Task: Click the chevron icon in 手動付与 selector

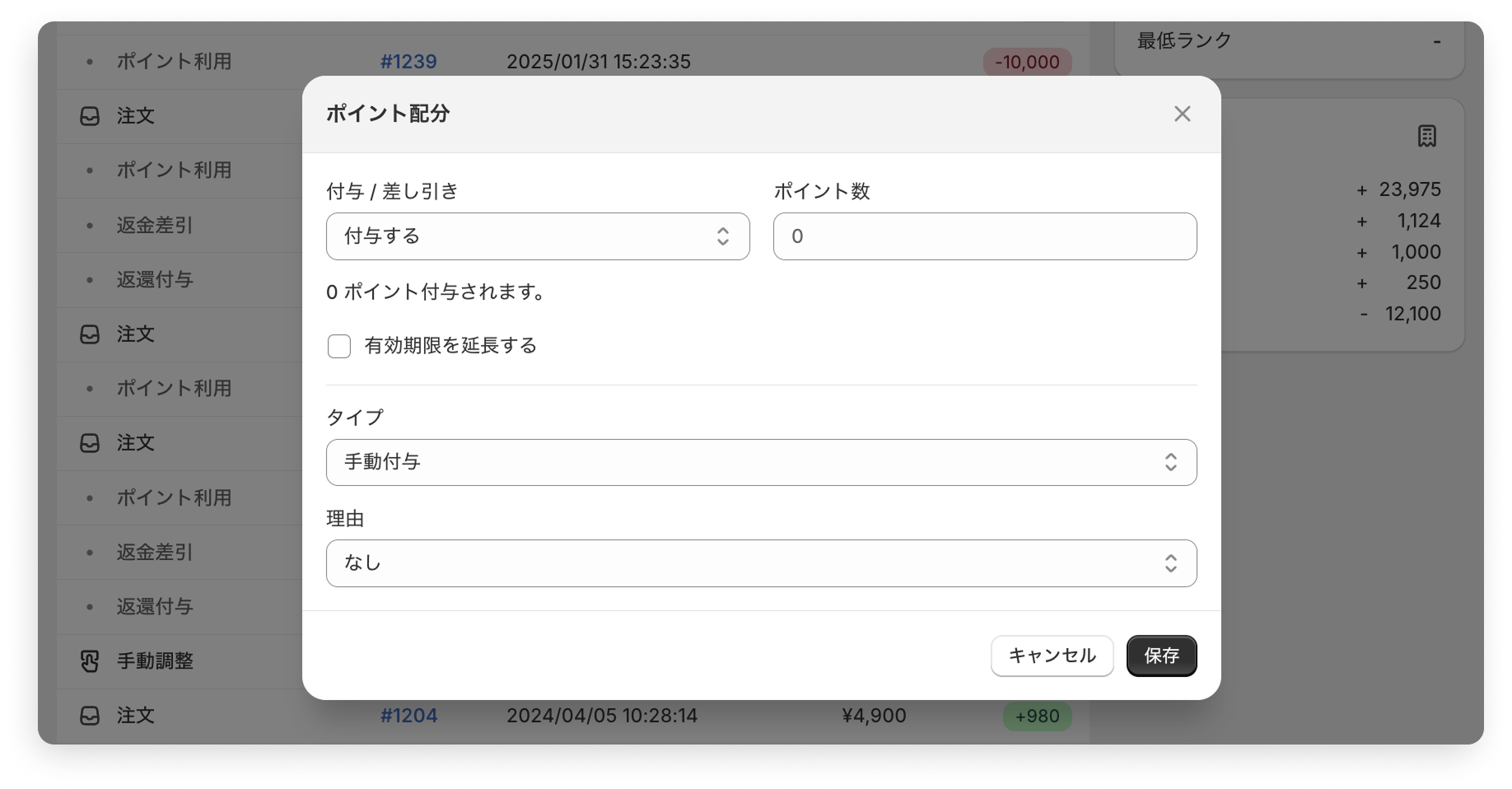Action: pos(1170,462)
